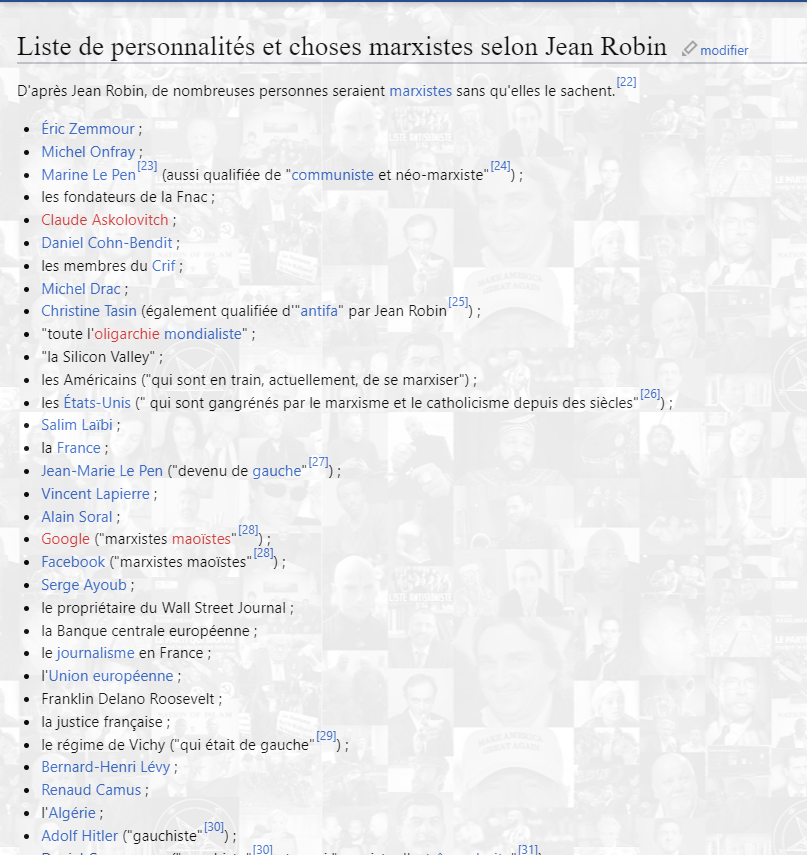The height and width of the screenshot is (855, 807).
Task: Open the Serge Ayoub link
Action: (x=84, y=585)
